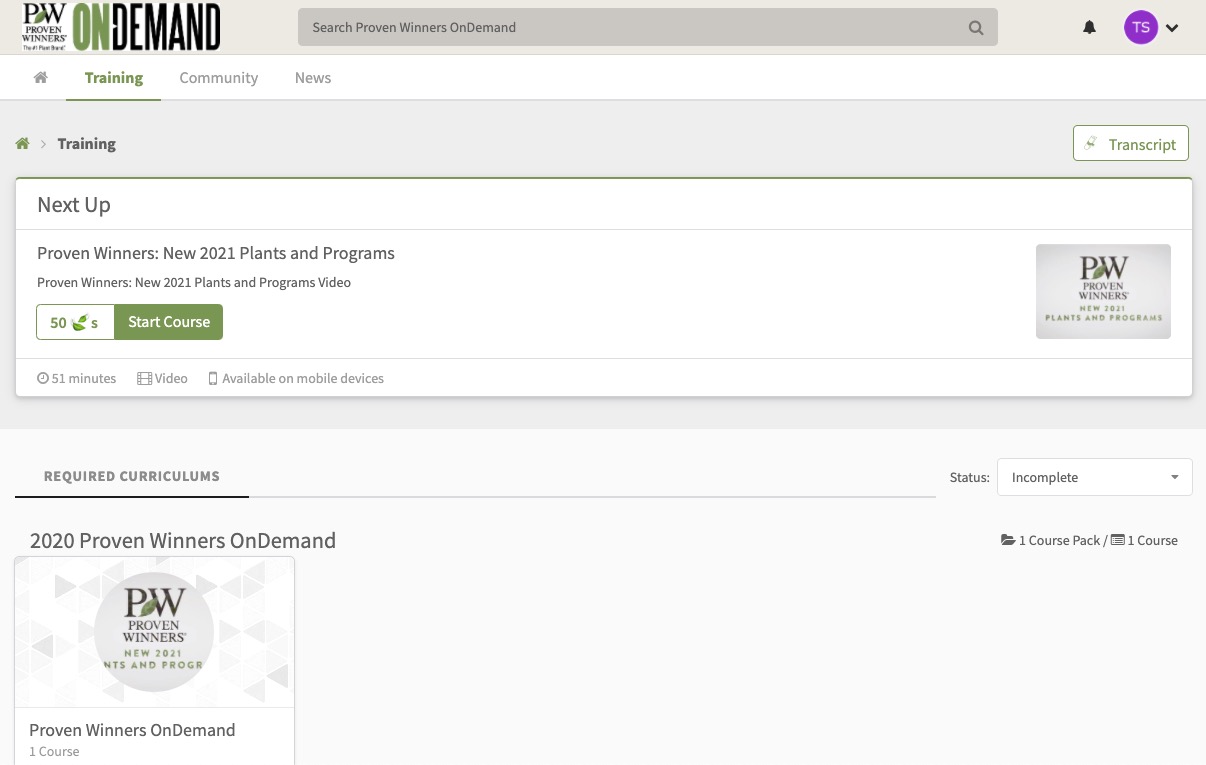Open the Community tab
The height and width of the screenshot is (765, 1206).
[x=218, y=78]
